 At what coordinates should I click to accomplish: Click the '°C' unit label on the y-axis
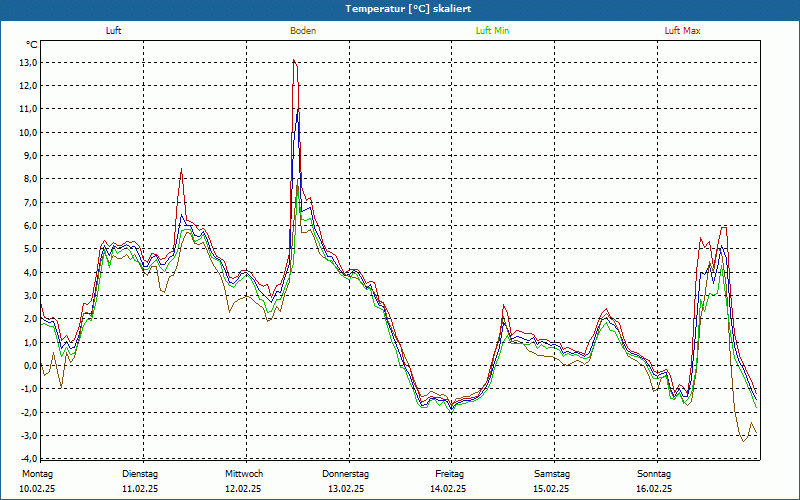32,45
